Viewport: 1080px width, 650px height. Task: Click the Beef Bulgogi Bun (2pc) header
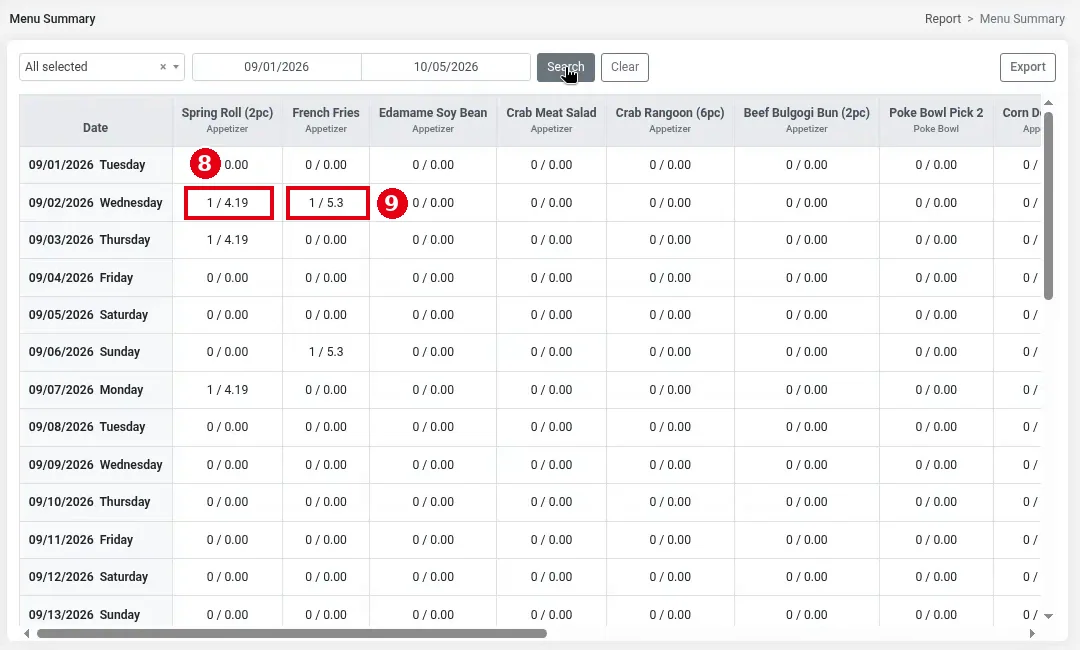(x=807, y=120)
